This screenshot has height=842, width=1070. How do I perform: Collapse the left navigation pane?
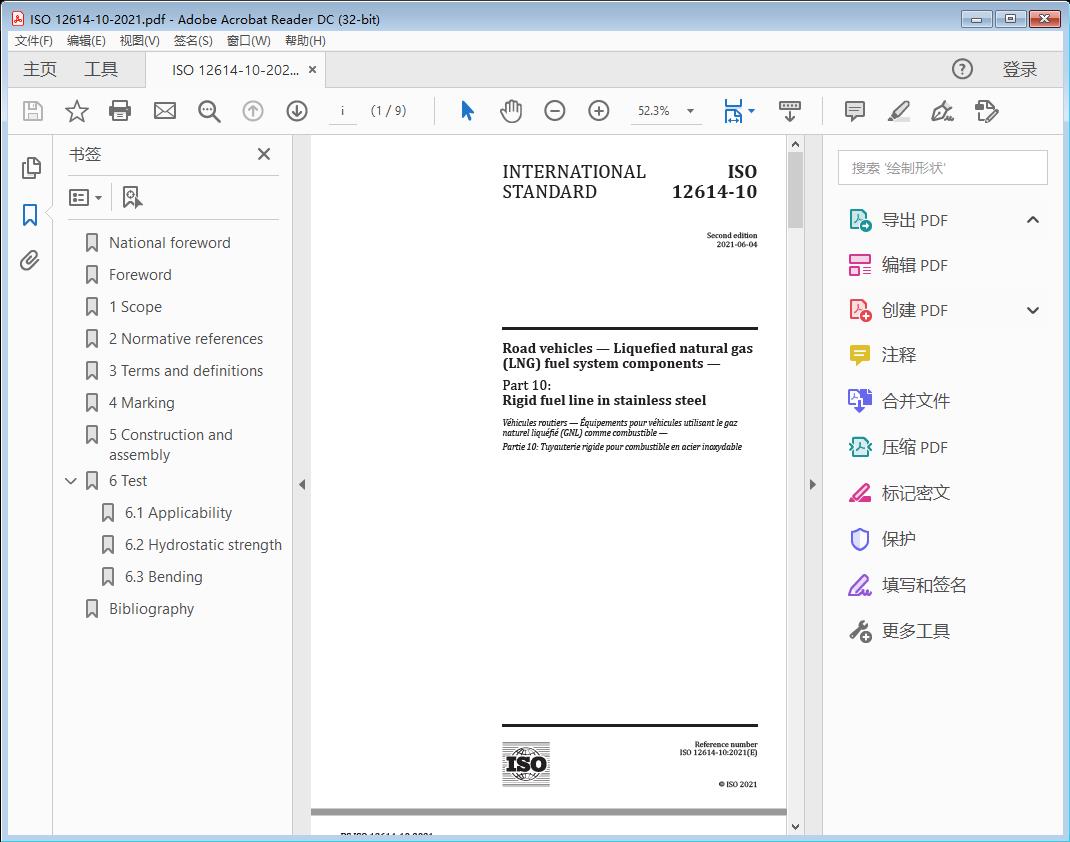(302, 485)
